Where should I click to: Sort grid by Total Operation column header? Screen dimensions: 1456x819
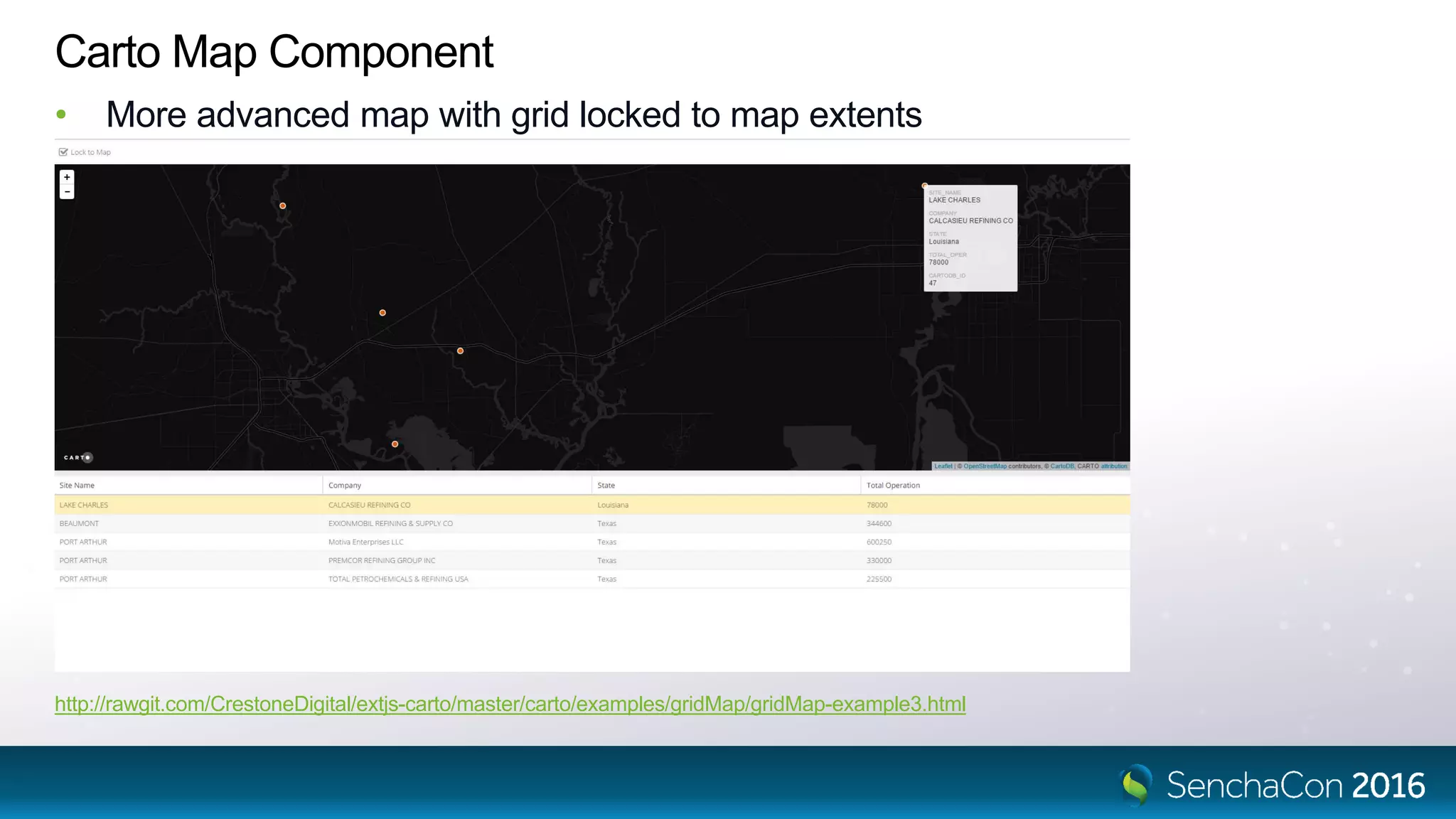point(995,485)
